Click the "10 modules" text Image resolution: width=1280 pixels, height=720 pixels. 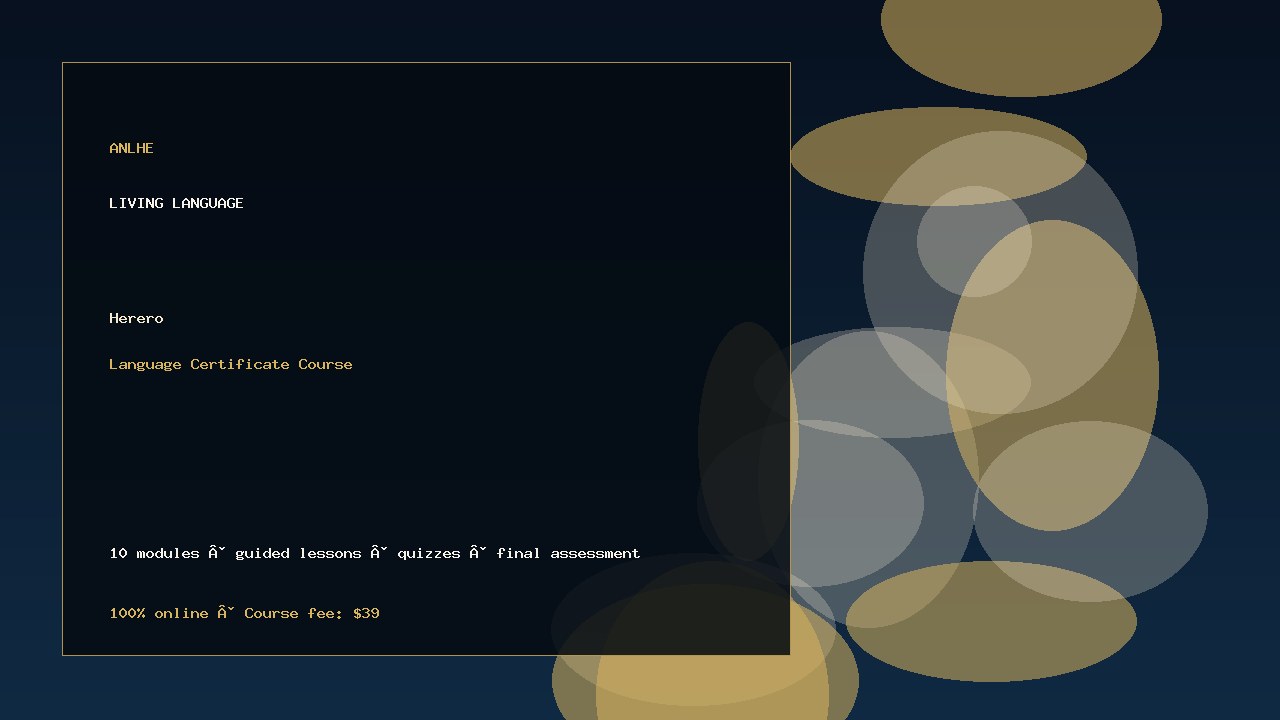[154, 553]
